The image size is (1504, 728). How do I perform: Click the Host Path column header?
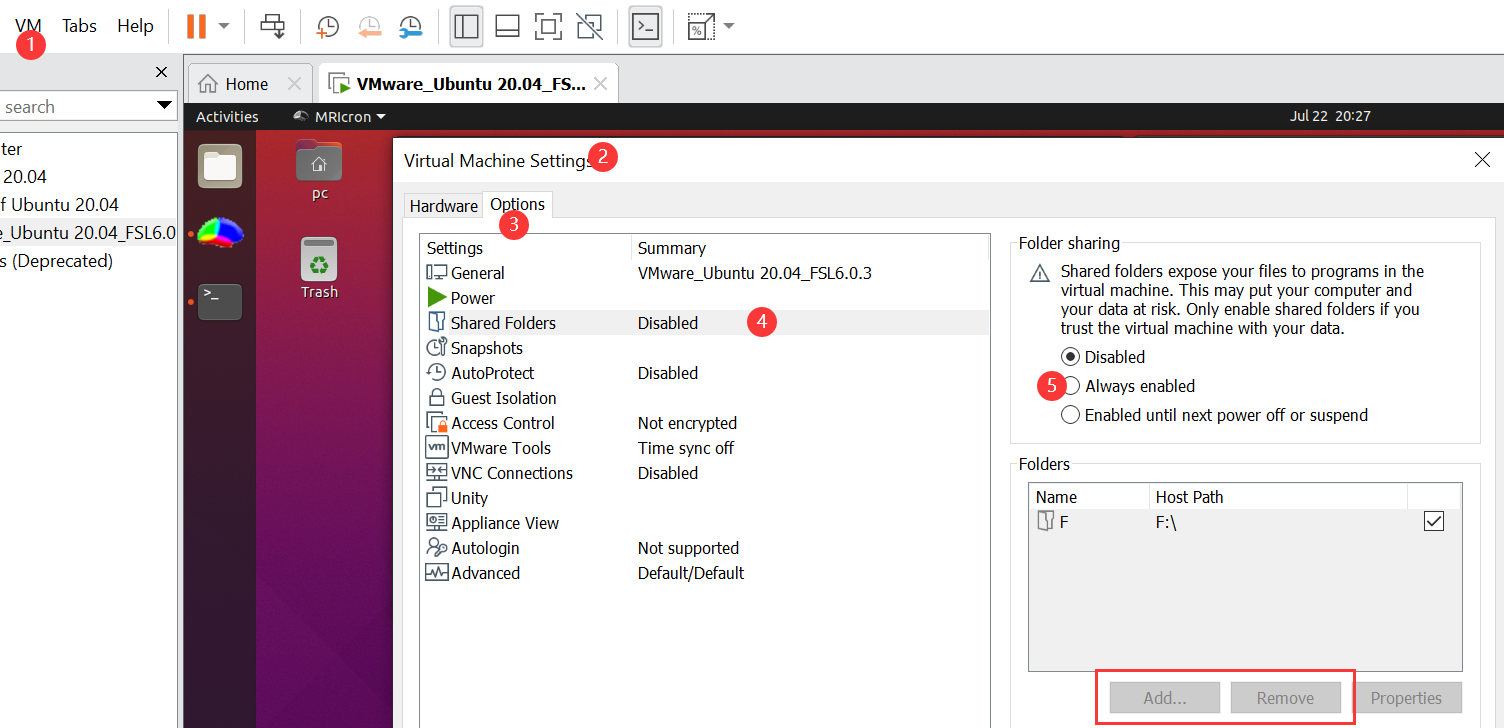coord(1278,497)
